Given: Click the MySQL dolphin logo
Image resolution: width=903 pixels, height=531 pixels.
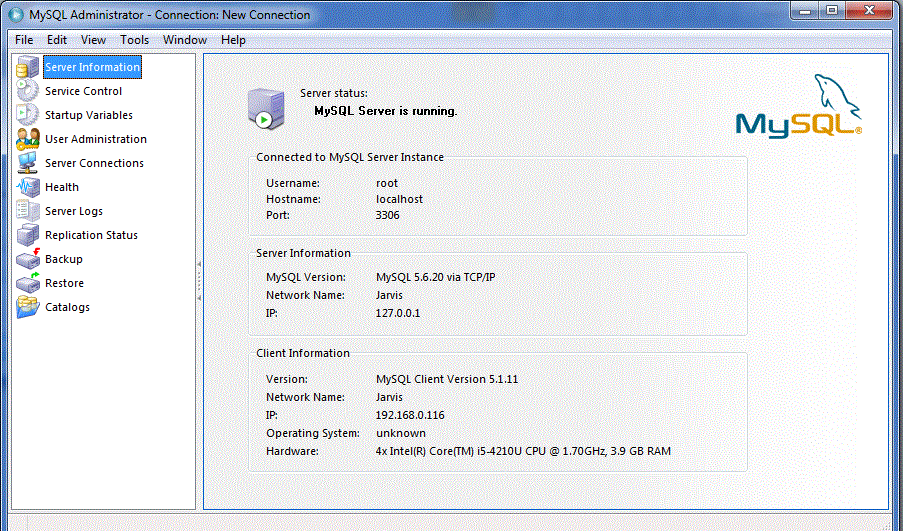Looking at the screenshot, I should point(799,107).
